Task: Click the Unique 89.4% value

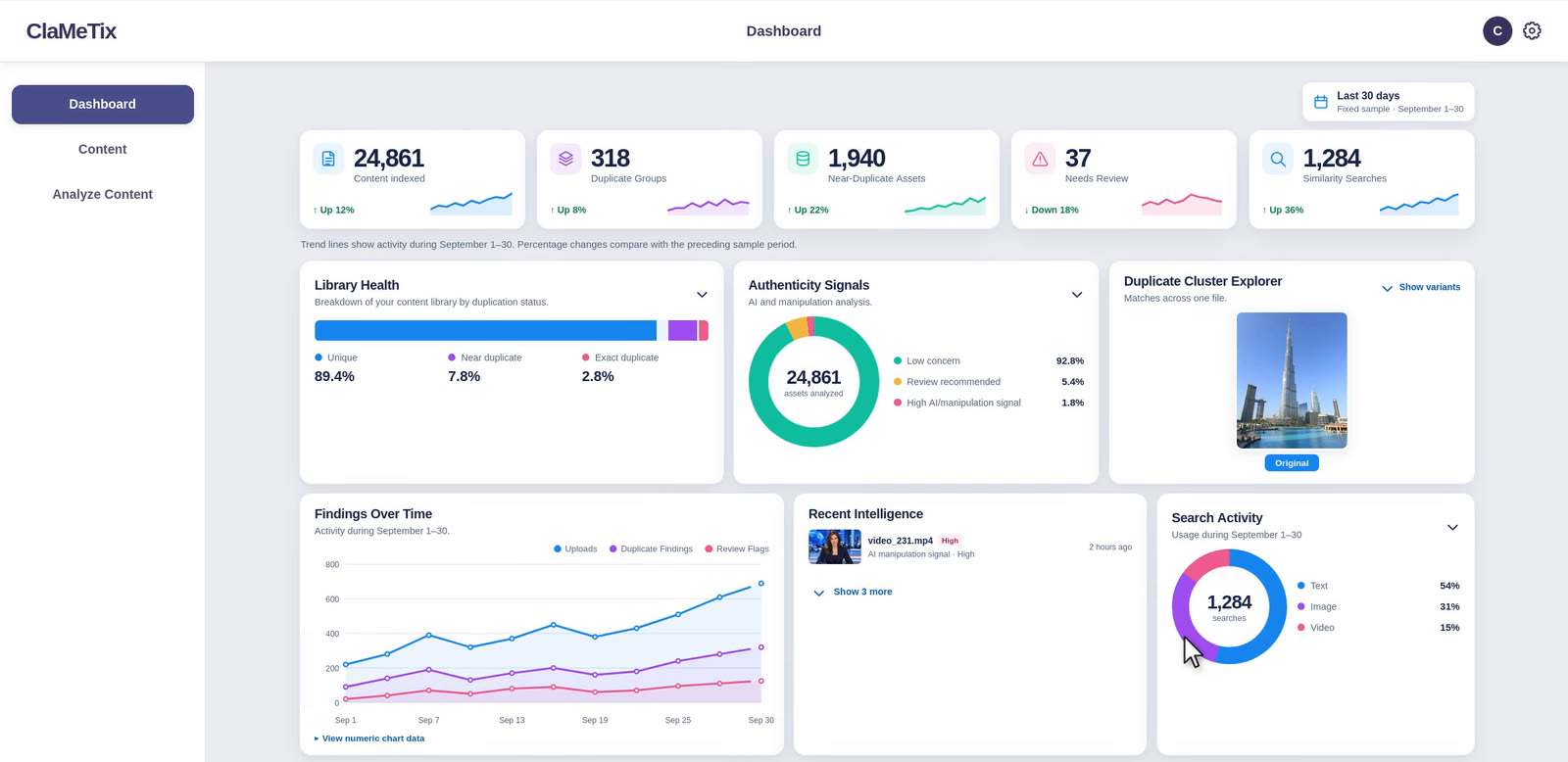Action: (334, 377)
